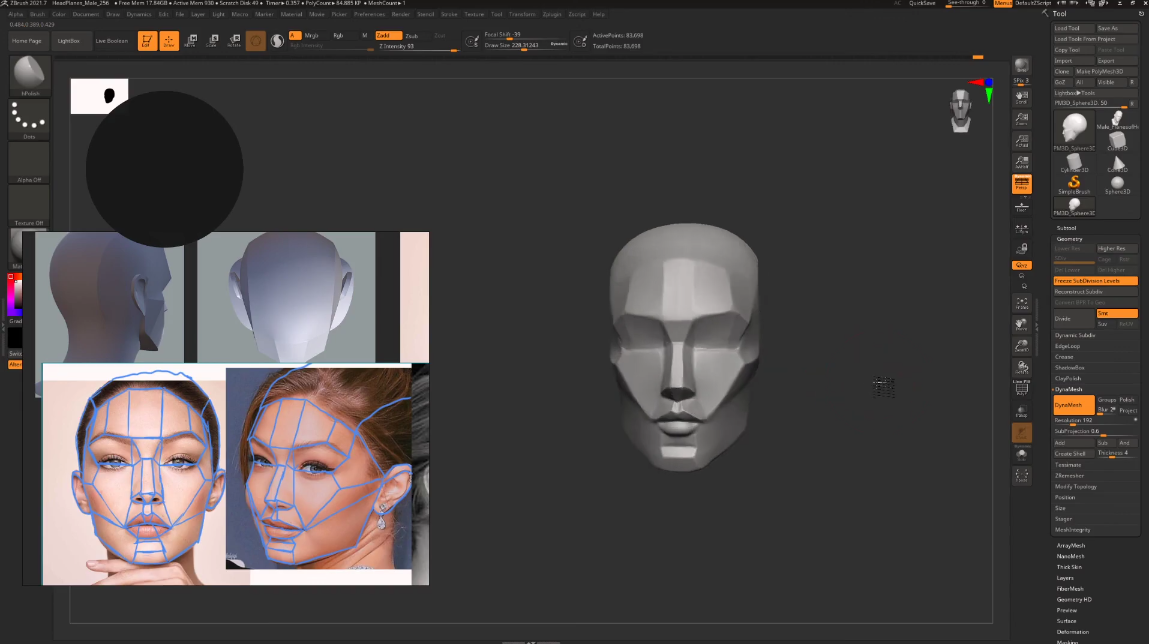Click the Save As tool button
This screenshot has height=644, width=1149.
[1117, 28]
